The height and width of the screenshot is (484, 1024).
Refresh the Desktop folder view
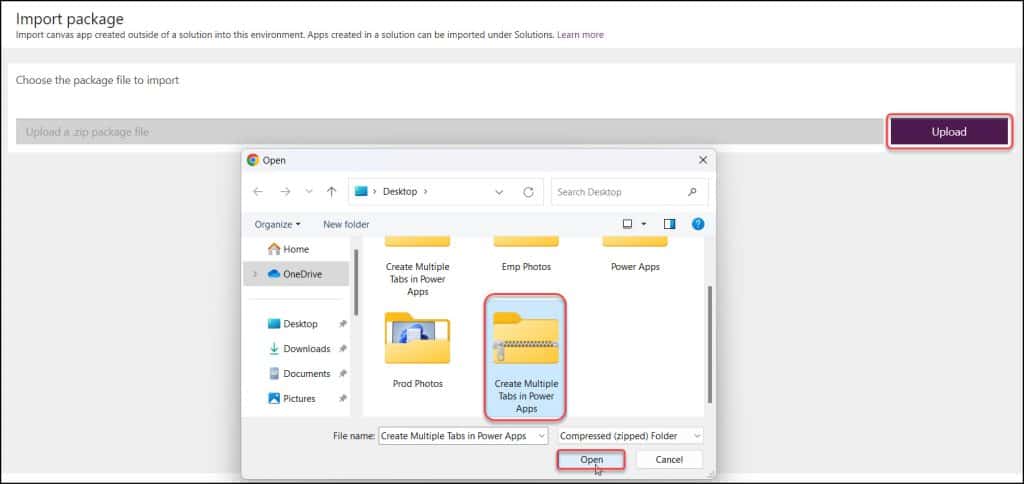click(x=528, y=192)
